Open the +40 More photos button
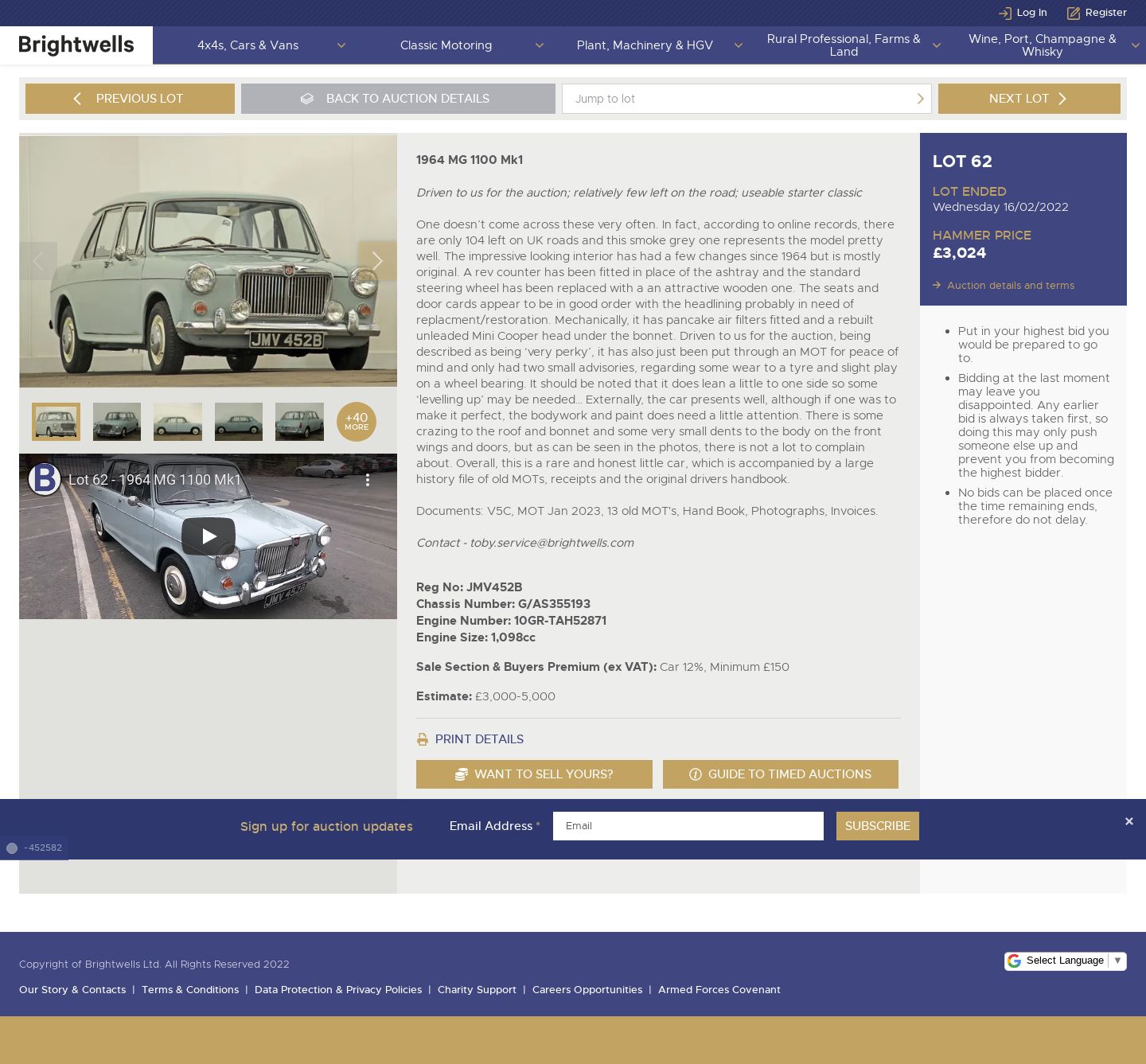 tap(357, 422)
